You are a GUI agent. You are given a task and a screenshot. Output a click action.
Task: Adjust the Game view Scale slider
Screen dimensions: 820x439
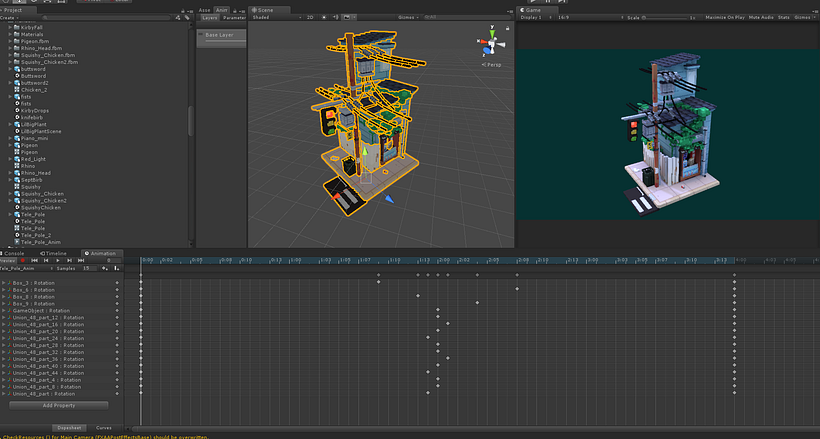point(664,17)
